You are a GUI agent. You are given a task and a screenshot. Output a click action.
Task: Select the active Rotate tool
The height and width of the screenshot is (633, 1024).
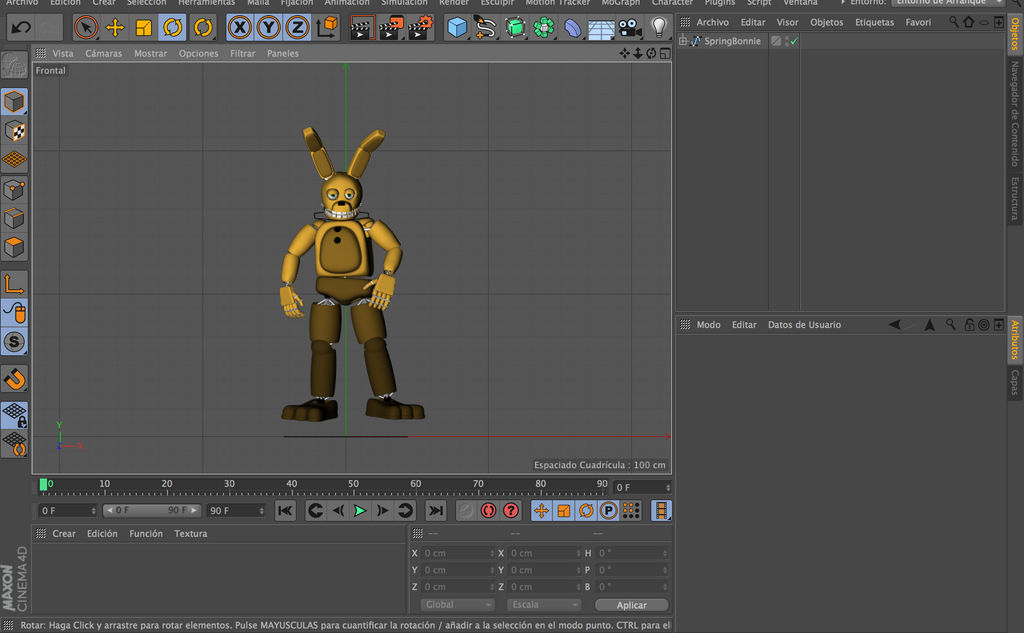click(x=172, y=27)
